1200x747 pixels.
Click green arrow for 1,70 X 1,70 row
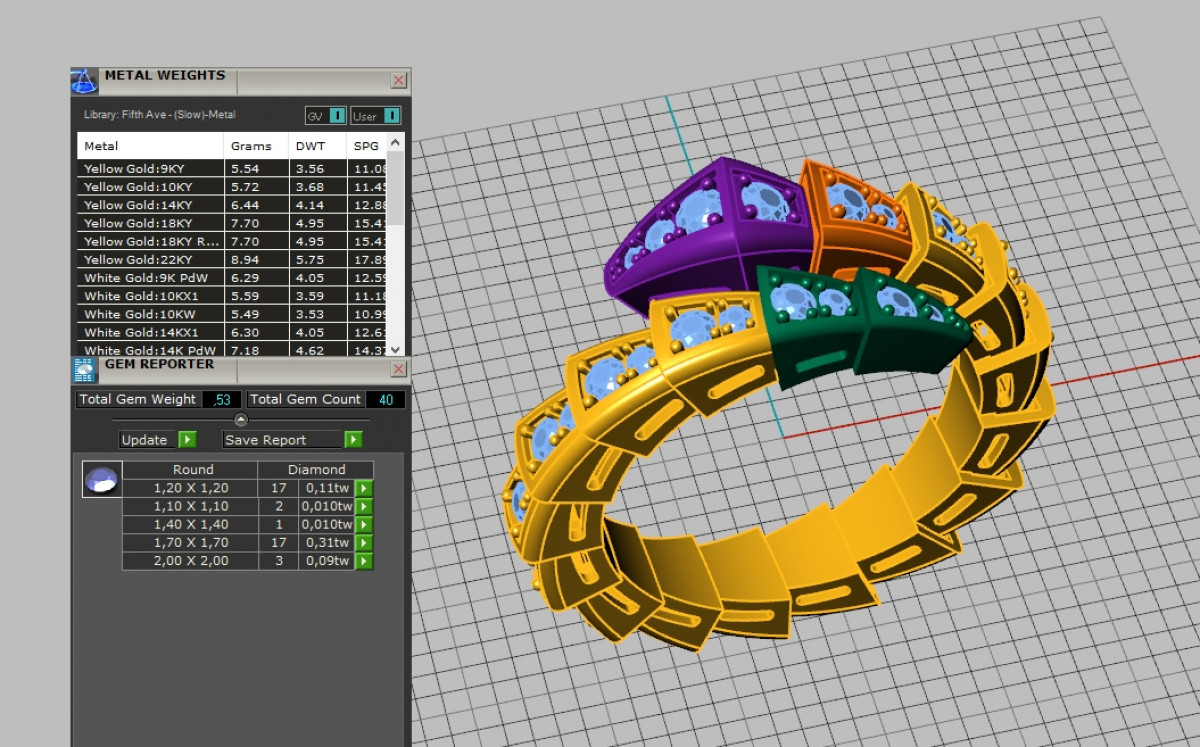pos(364,543)
